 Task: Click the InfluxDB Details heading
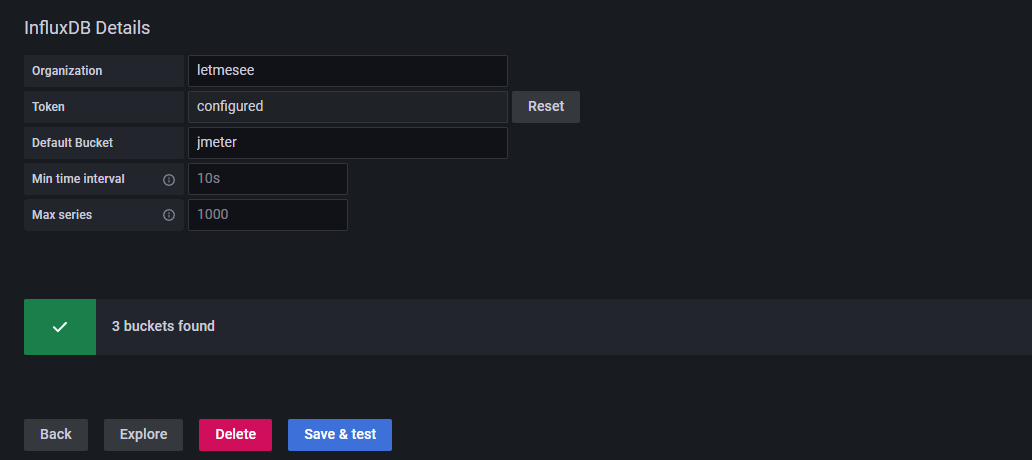[x=87, y=28]
